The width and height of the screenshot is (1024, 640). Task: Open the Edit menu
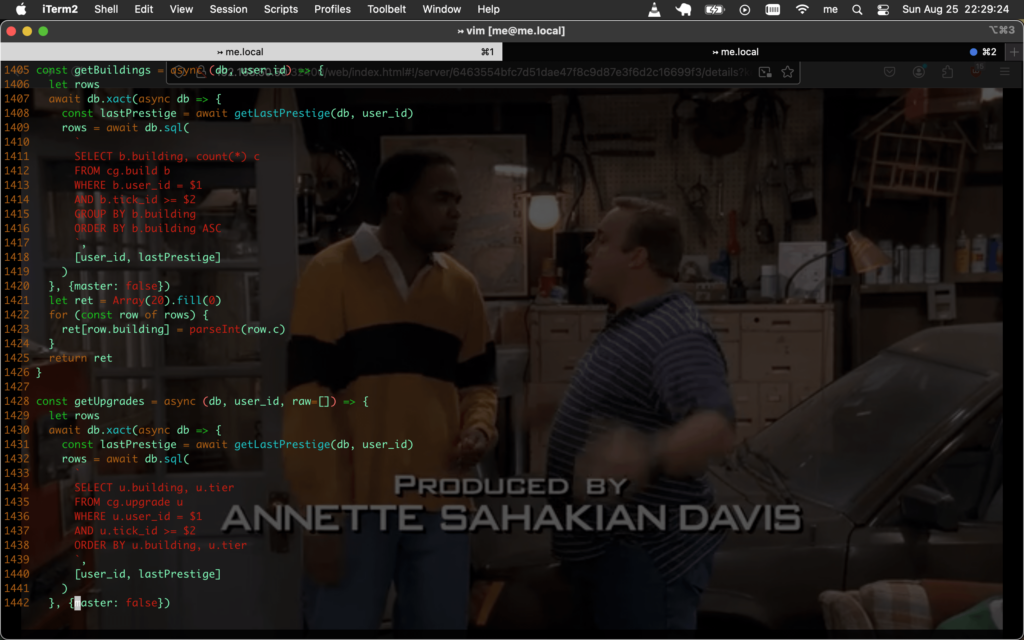coord(144,9)
